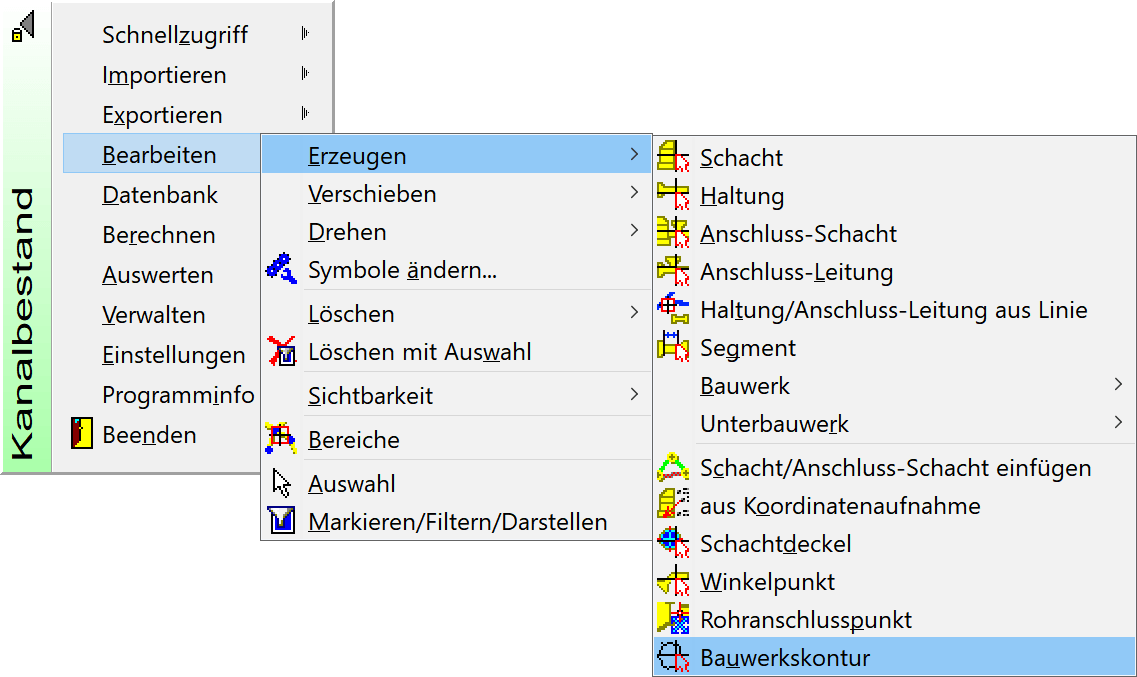Screen dimensions: 1137x677
Task: Click the Haltung pipe icon
Action: [674, 196]
